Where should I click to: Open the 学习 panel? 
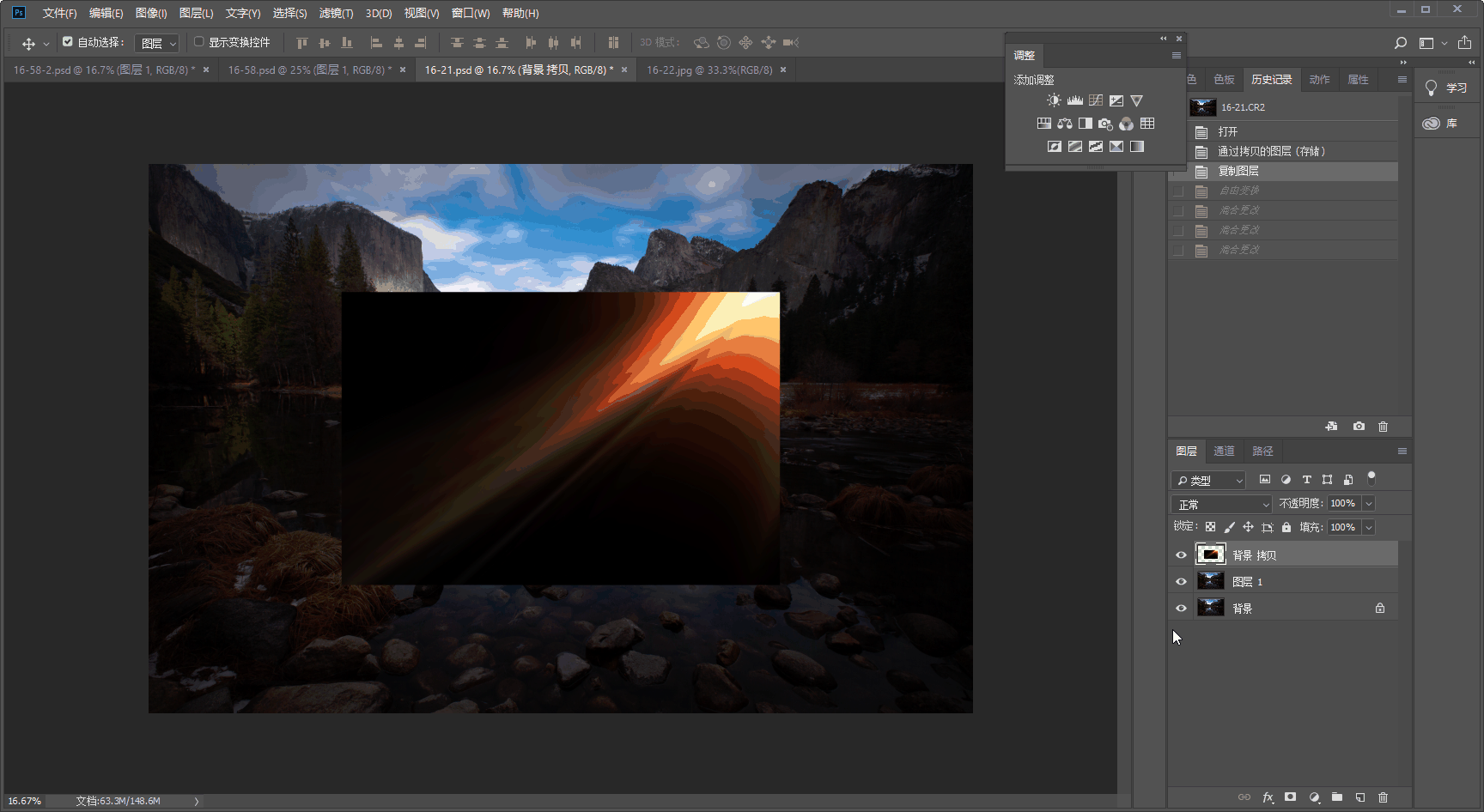click(x=1446, y=88)
